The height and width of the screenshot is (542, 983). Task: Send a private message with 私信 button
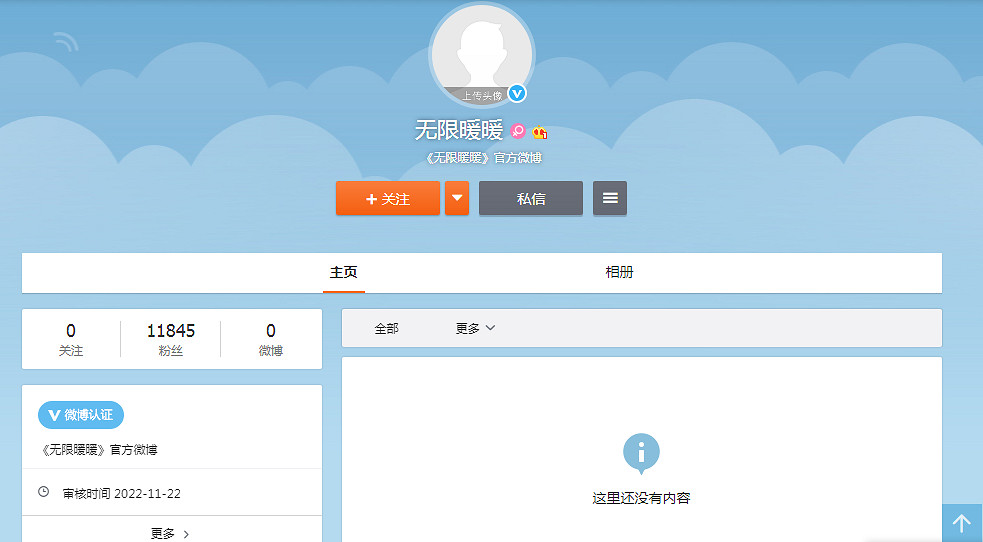(531, 198)
